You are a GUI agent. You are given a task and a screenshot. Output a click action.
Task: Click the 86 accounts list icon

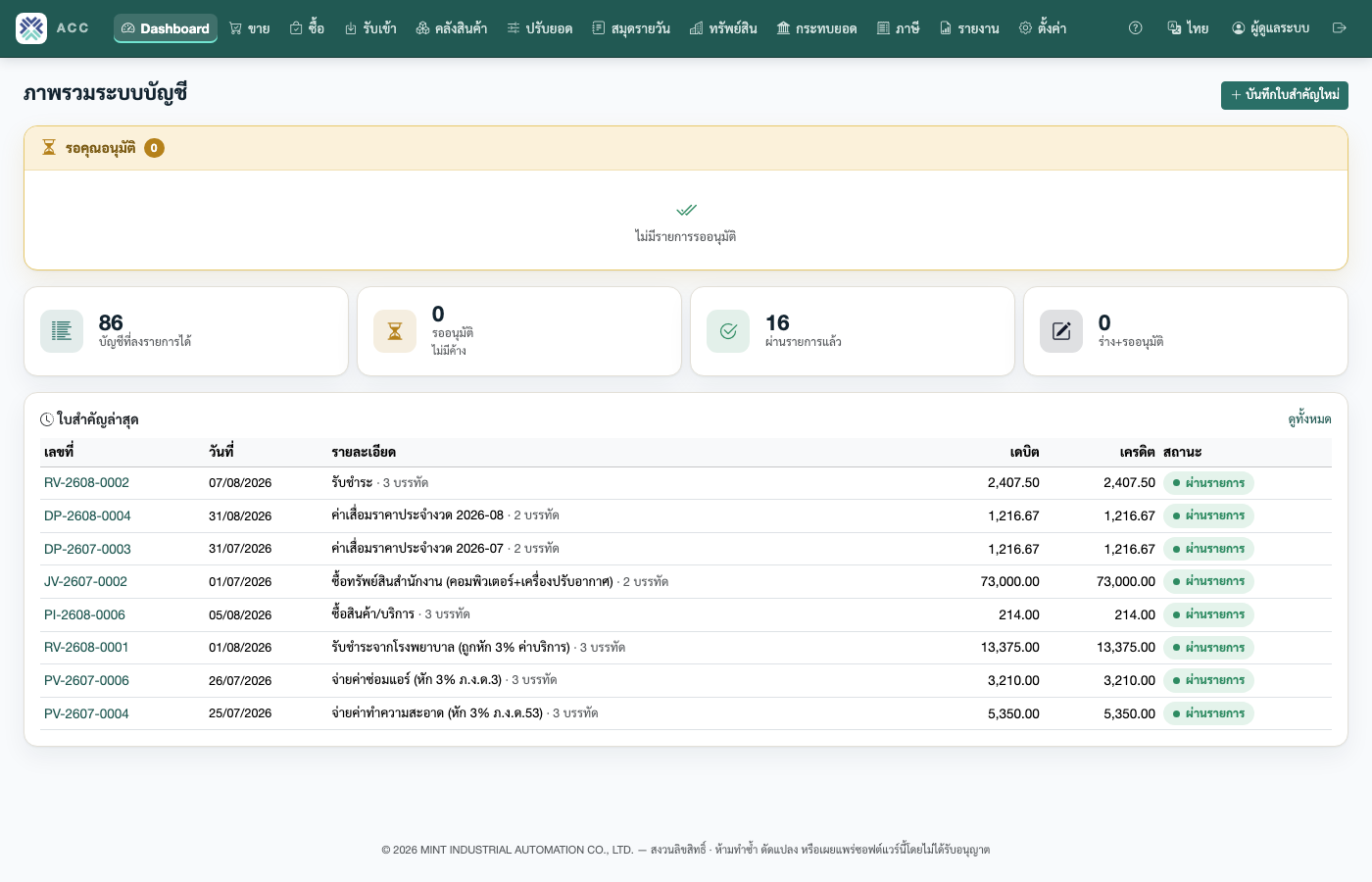[x=62, y=331]
